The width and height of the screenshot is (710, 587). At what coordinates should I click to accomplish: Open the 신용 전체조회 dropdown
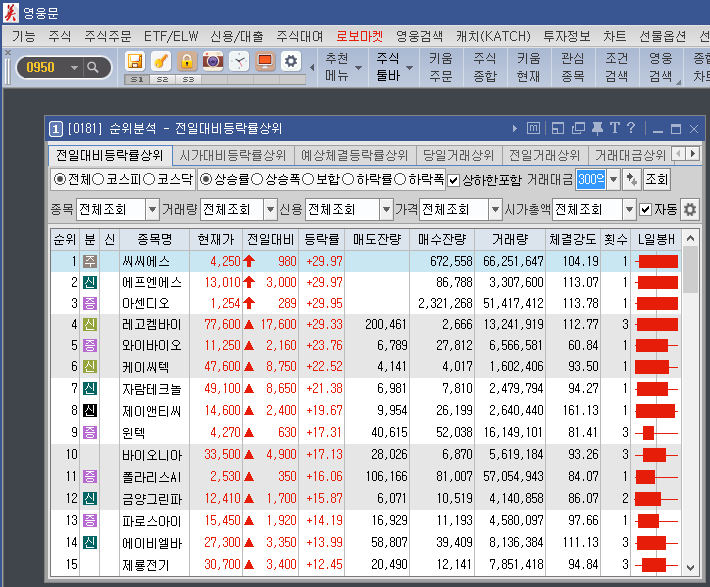(x=386, y=210)
